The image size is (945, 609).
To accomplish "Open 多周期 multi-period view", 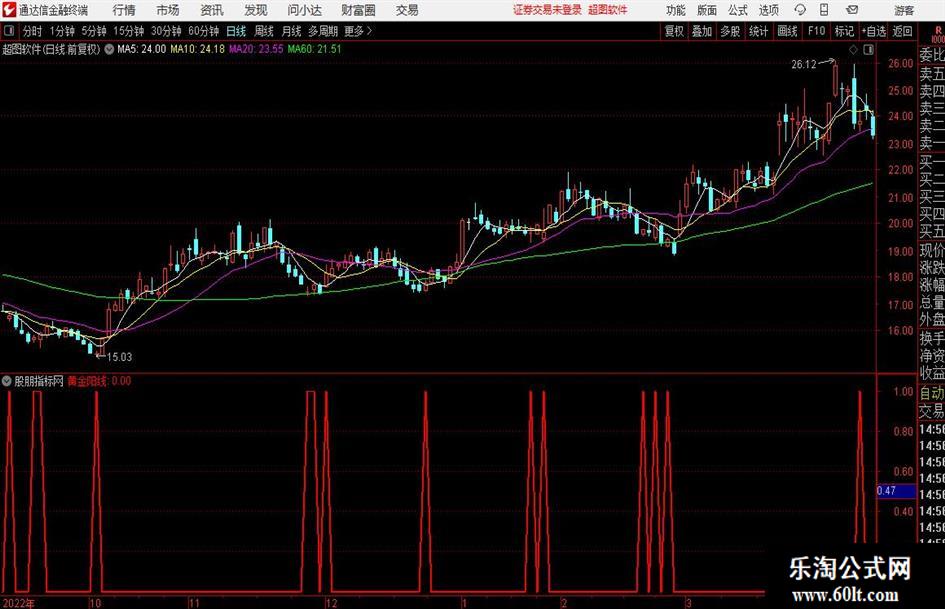I will tap(323, 31).
